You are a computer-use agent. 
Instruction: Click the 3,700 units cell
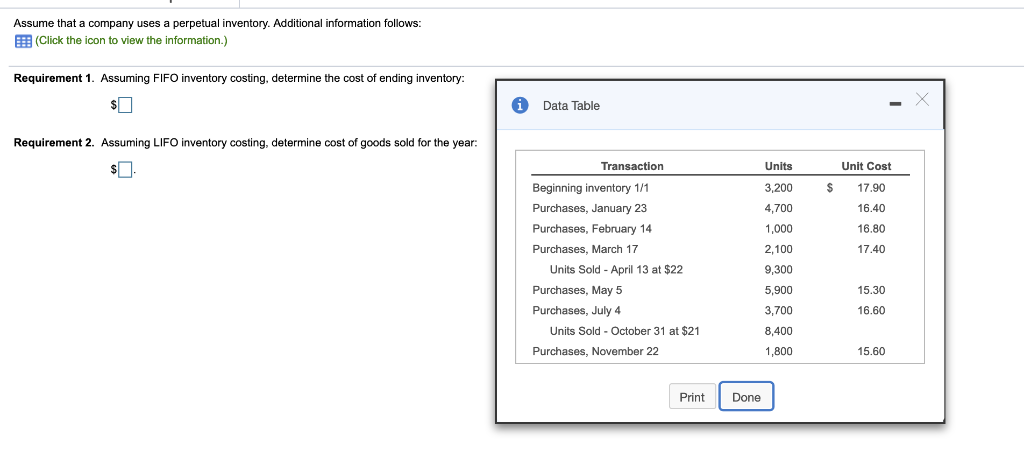(778, 310)
